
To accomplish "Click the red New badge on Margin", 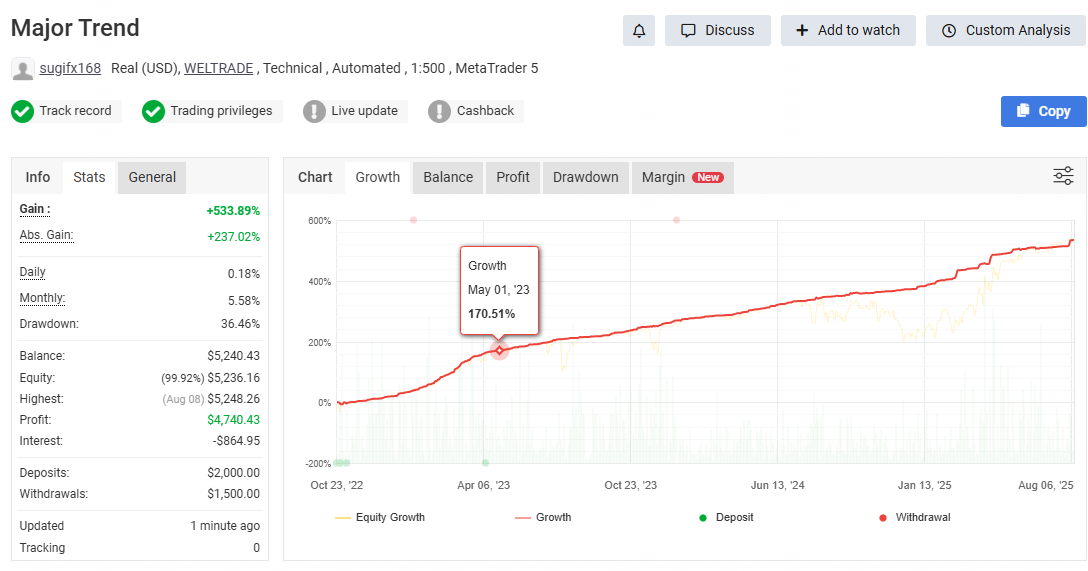I will click(x=708, y=178).
